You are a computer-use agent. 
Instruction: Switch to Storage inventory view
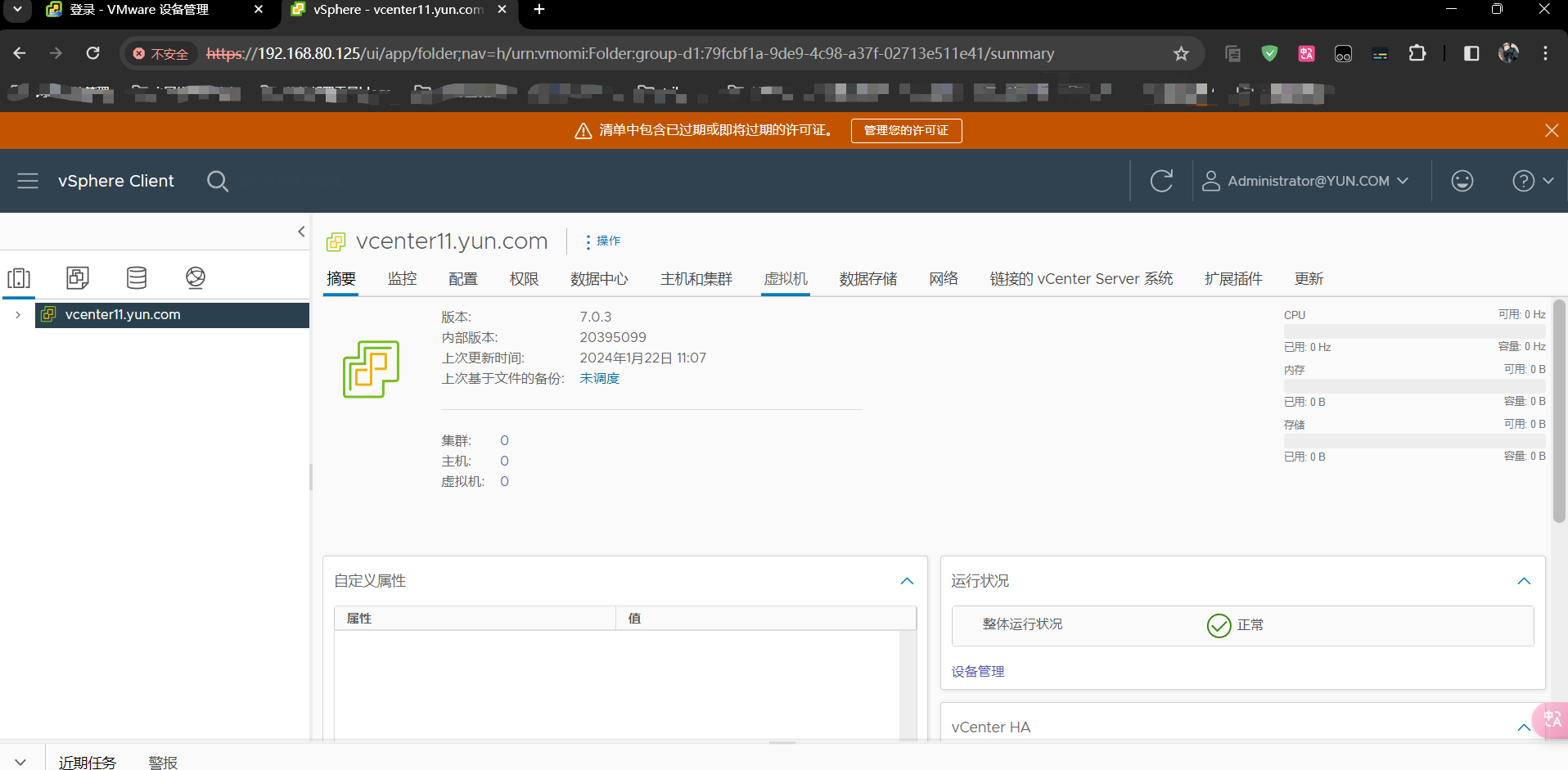[x=137, y=278]
